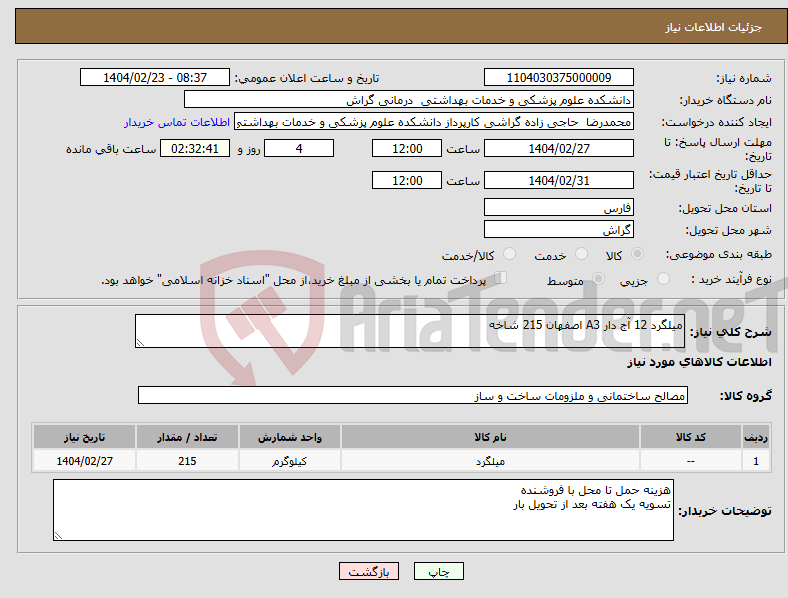
Task: Click the buyer notes text area
Action: click(x=363, y=510)
